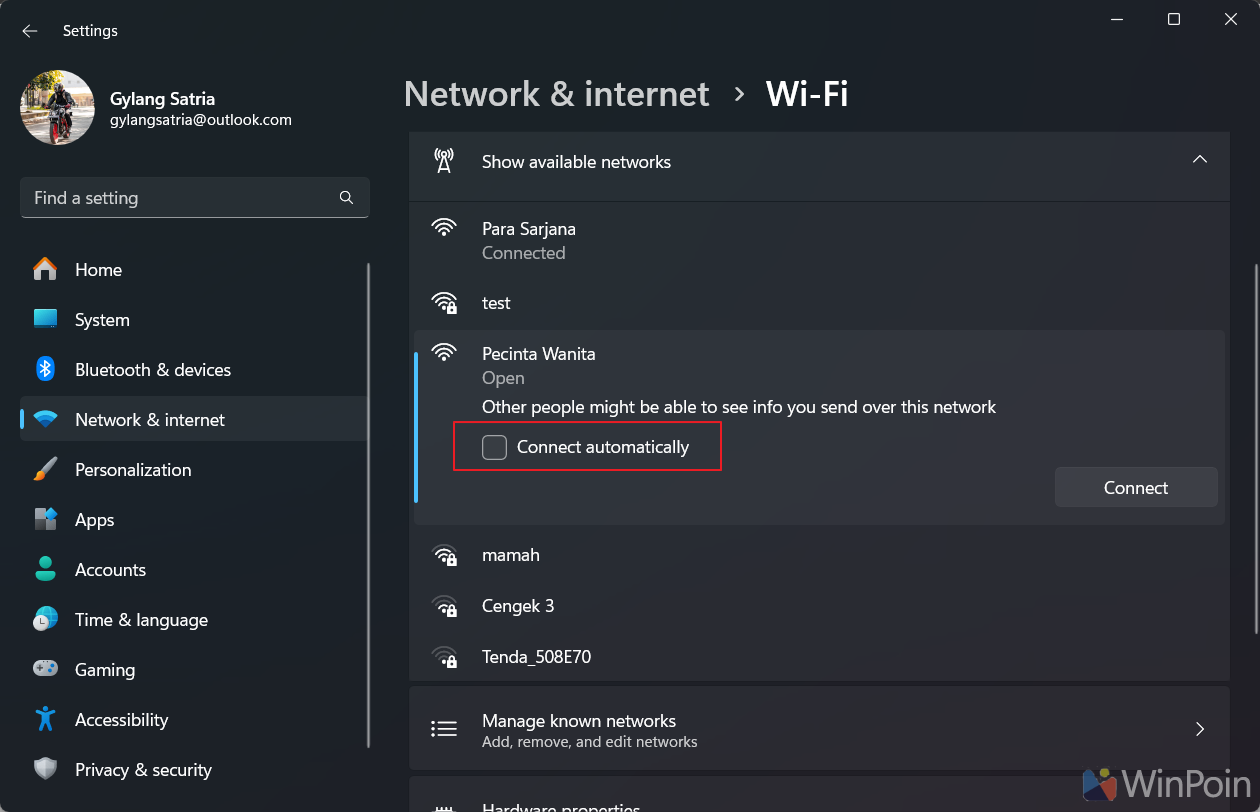Click the Personalization paintbrush icon
Screen dimensions: 1260x812
pos(45,470)
